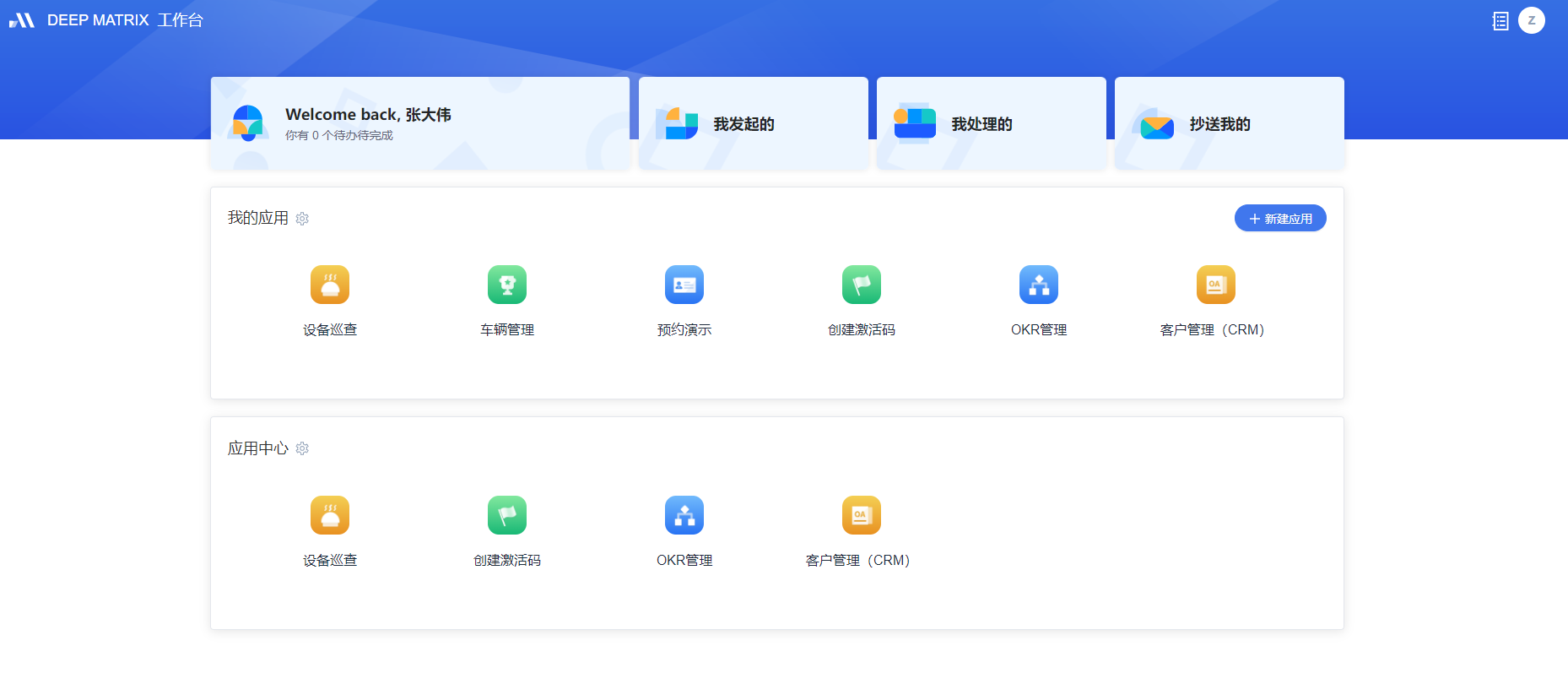Click the Welcome back 张大伟 card
The width and height of the screenshot is (1568, 695).
coord(420,123)
